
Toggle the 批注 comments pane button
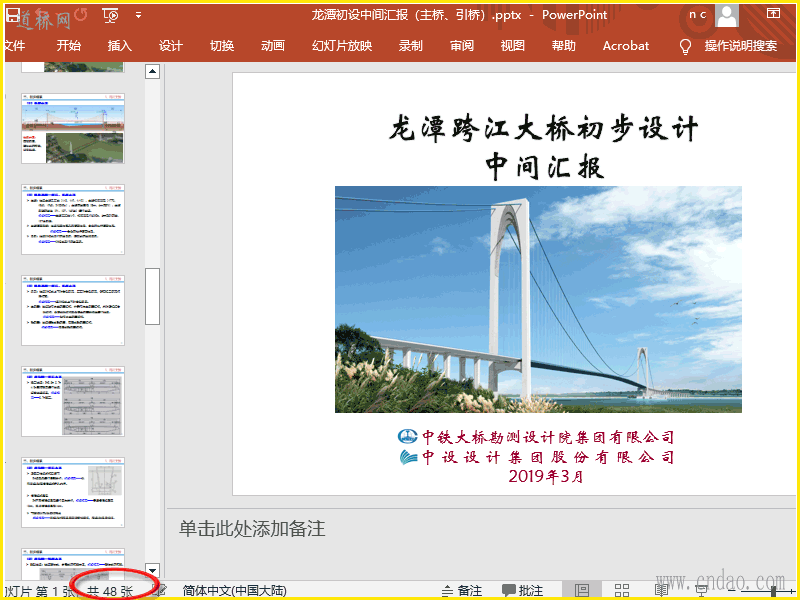click(522, 591)
